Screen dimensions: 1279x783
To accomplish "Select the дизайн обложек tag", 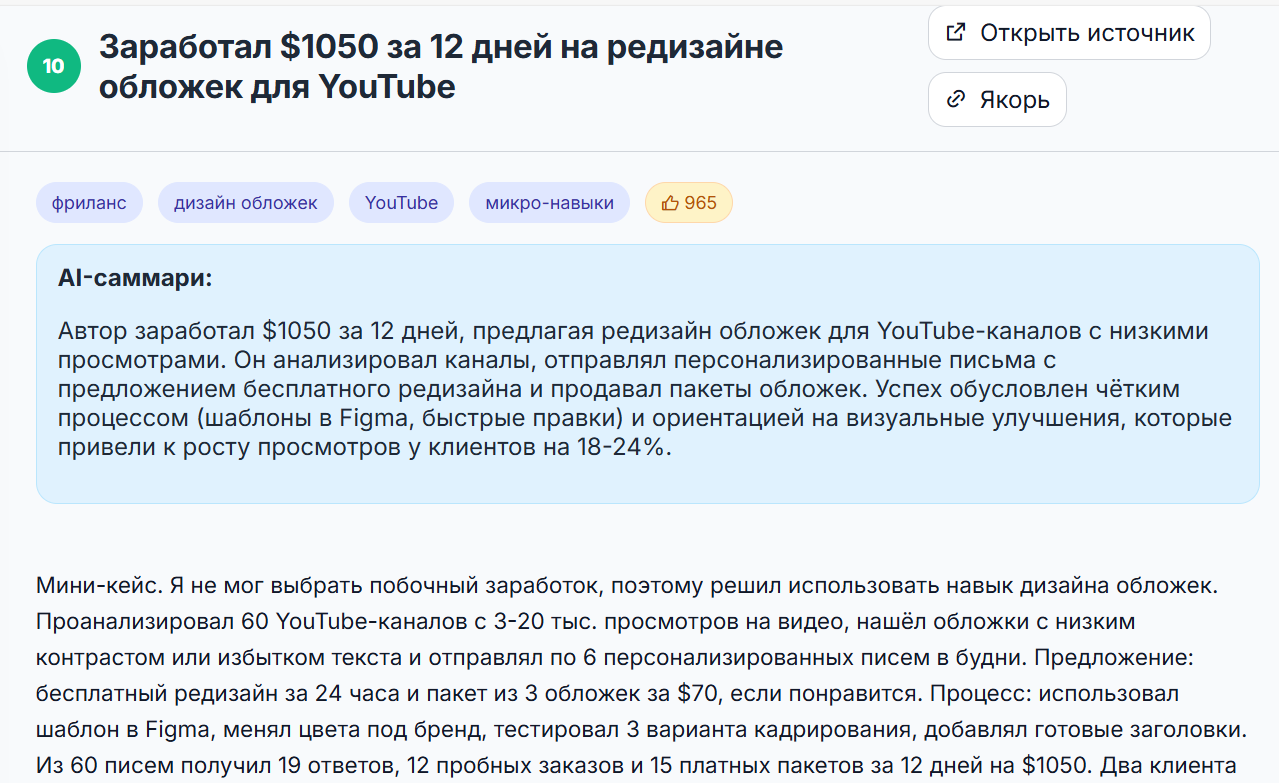I will pos(245,203).
